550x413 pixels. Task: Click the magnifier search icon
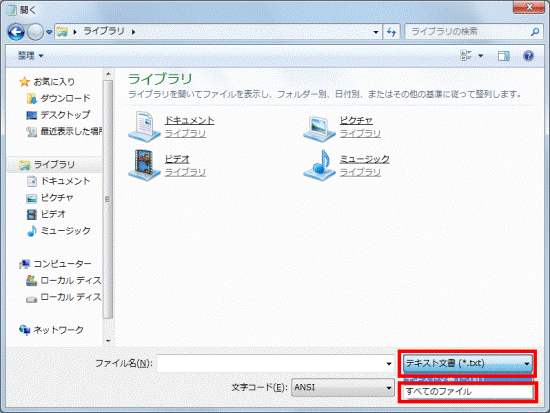point(535,32)
